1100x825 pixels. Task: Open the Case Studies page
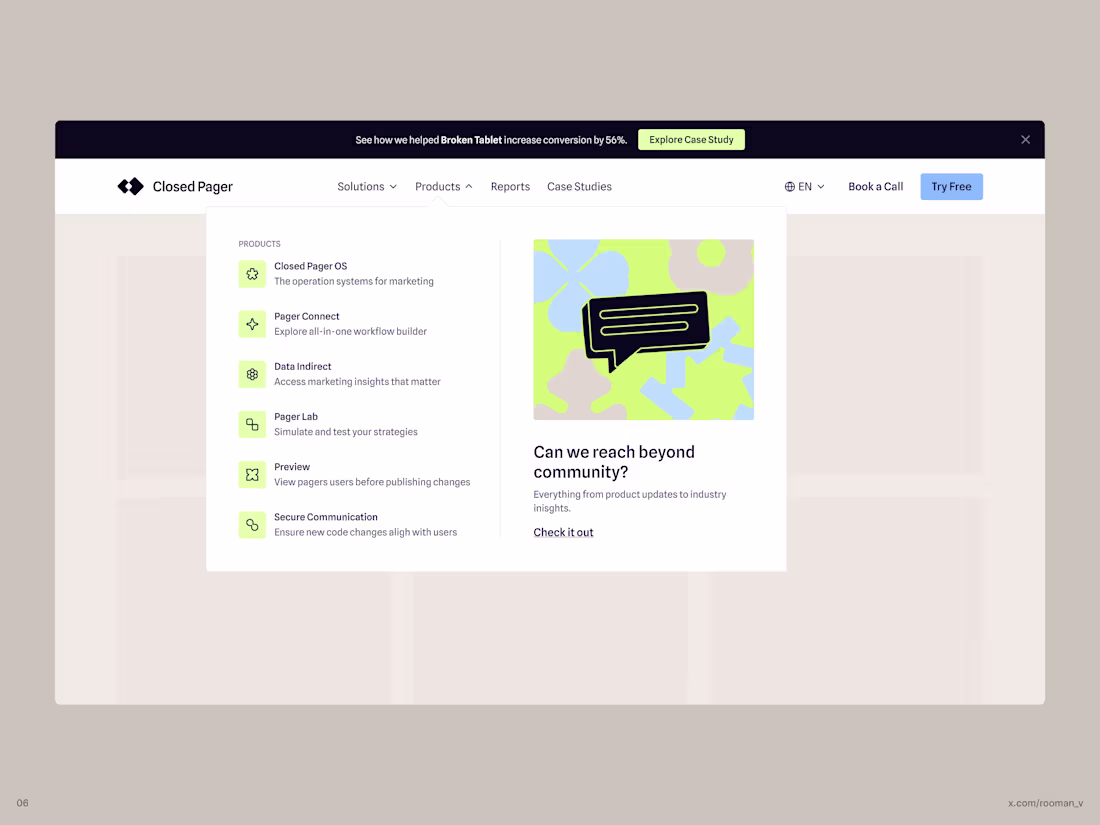[579, 186]
